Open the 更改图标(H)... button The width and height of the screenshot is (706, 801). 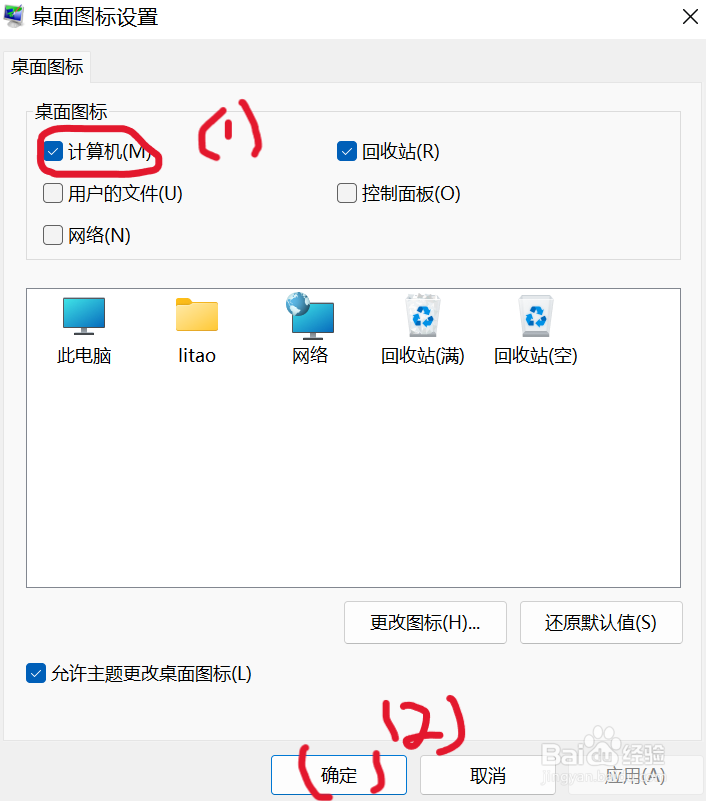coord(425,622)
